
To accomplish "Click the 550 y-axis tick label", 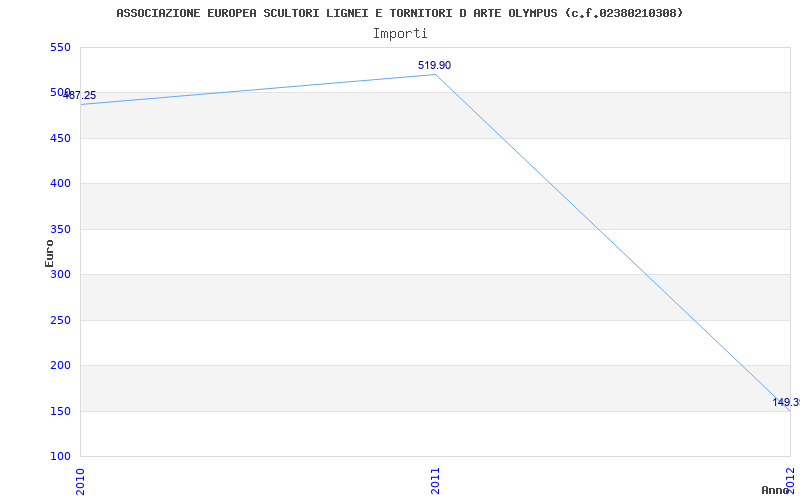I will point(60,47).
